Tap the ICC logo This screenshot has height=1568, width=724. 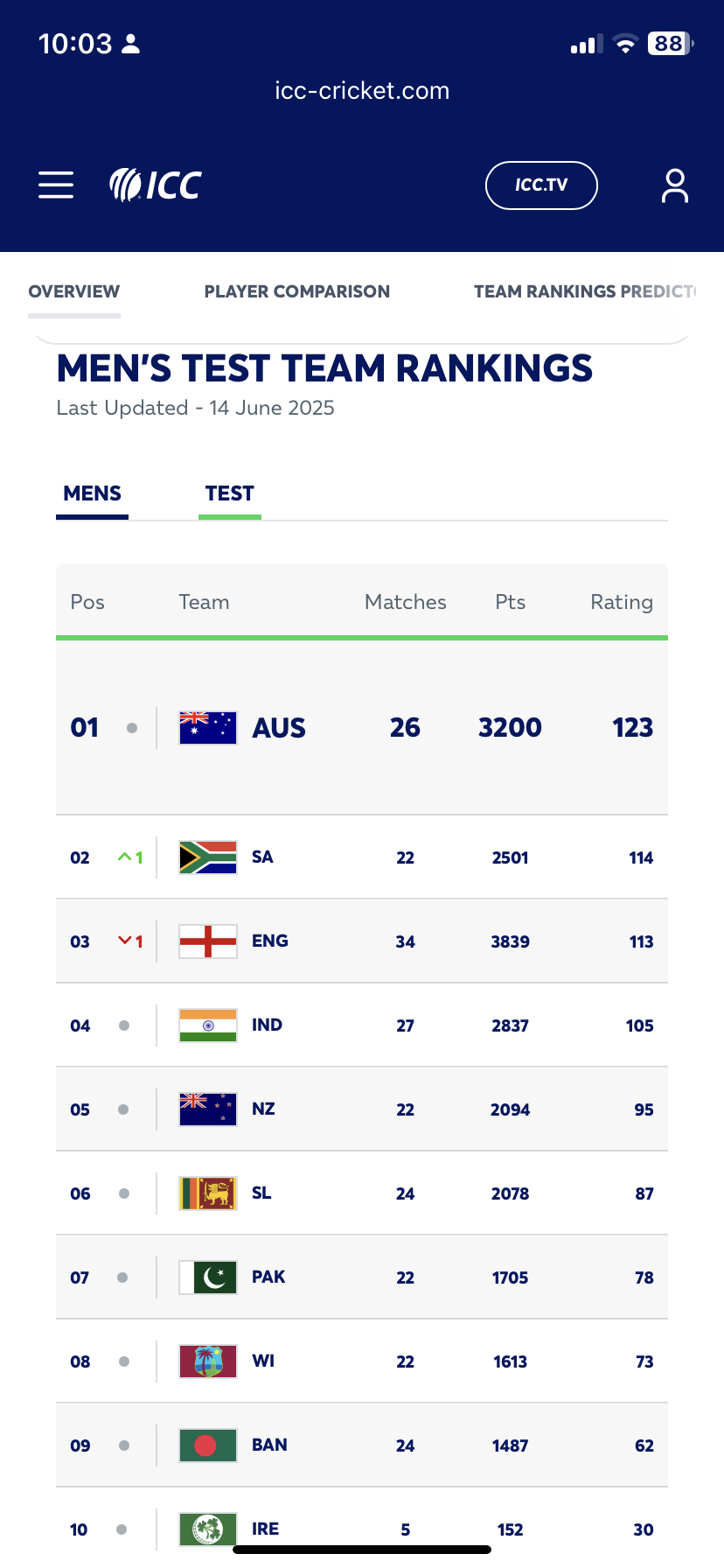(x=155, y=185)
